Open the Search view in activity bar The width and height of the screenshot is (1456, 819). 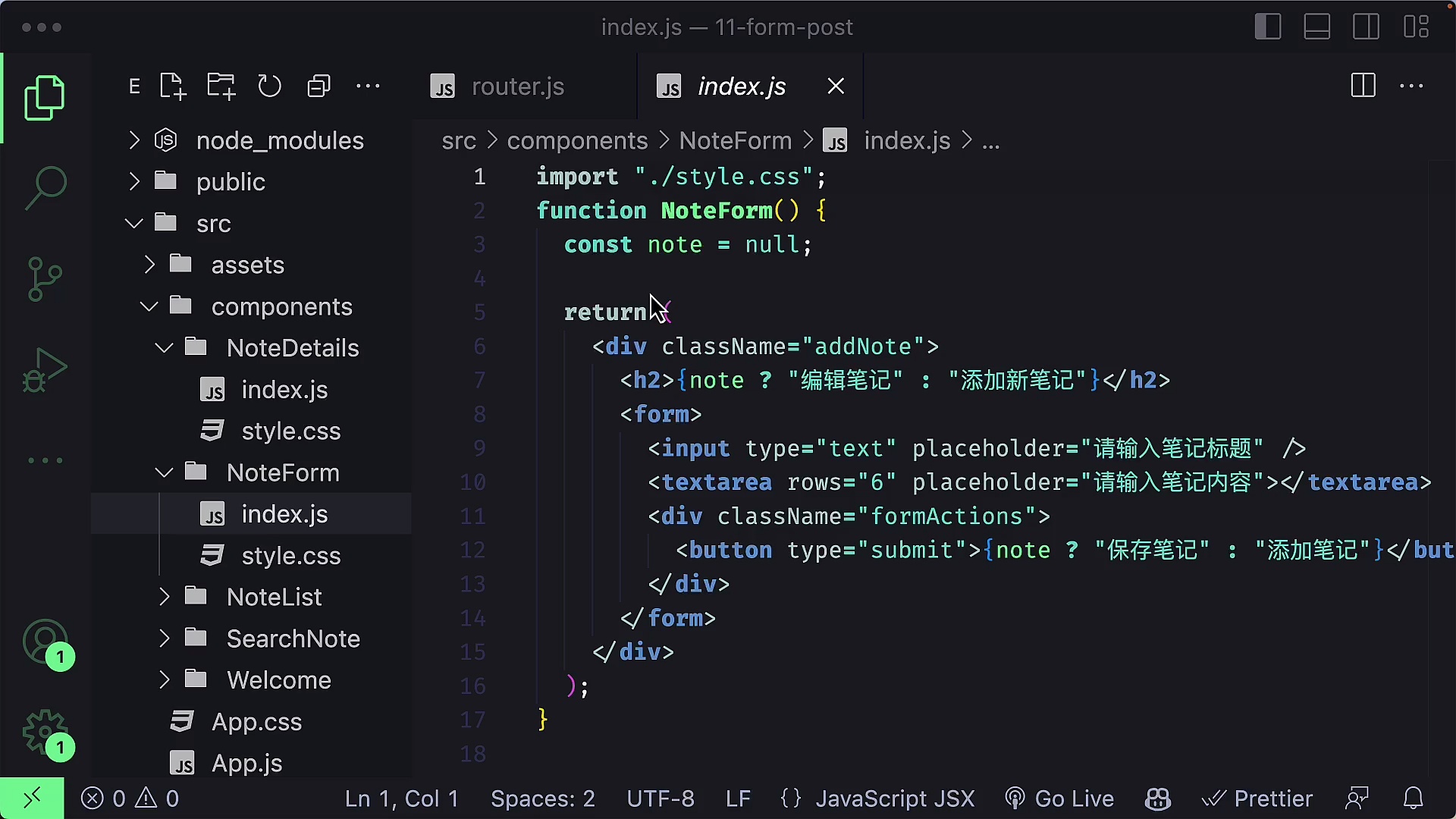click(x=45, y=188)
